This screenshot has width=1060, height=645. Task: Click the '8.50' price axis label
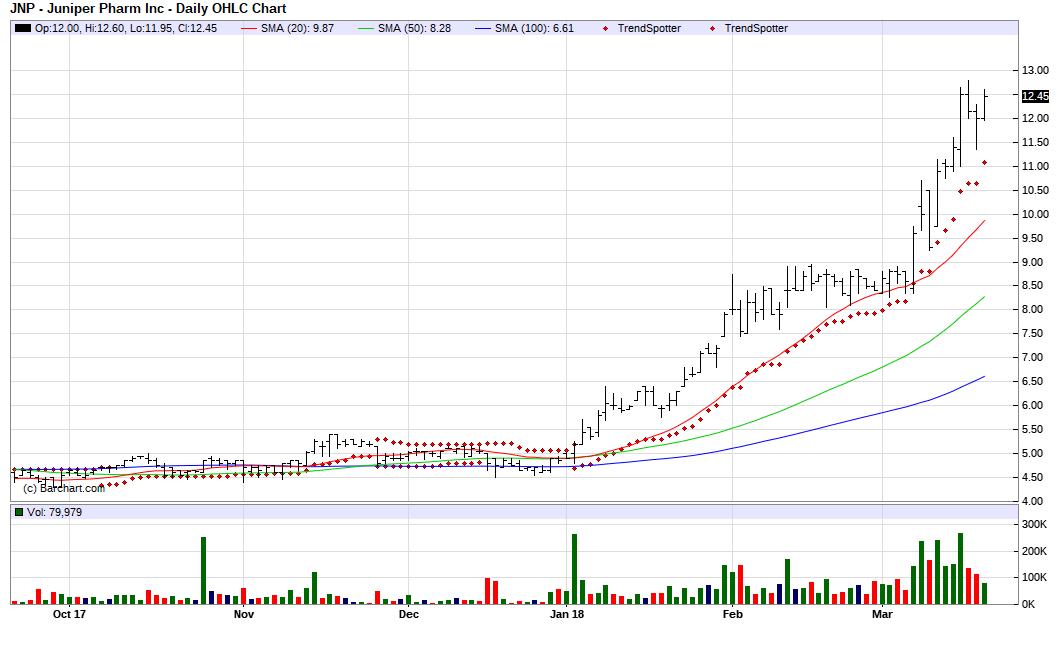tap(1035, 286)
